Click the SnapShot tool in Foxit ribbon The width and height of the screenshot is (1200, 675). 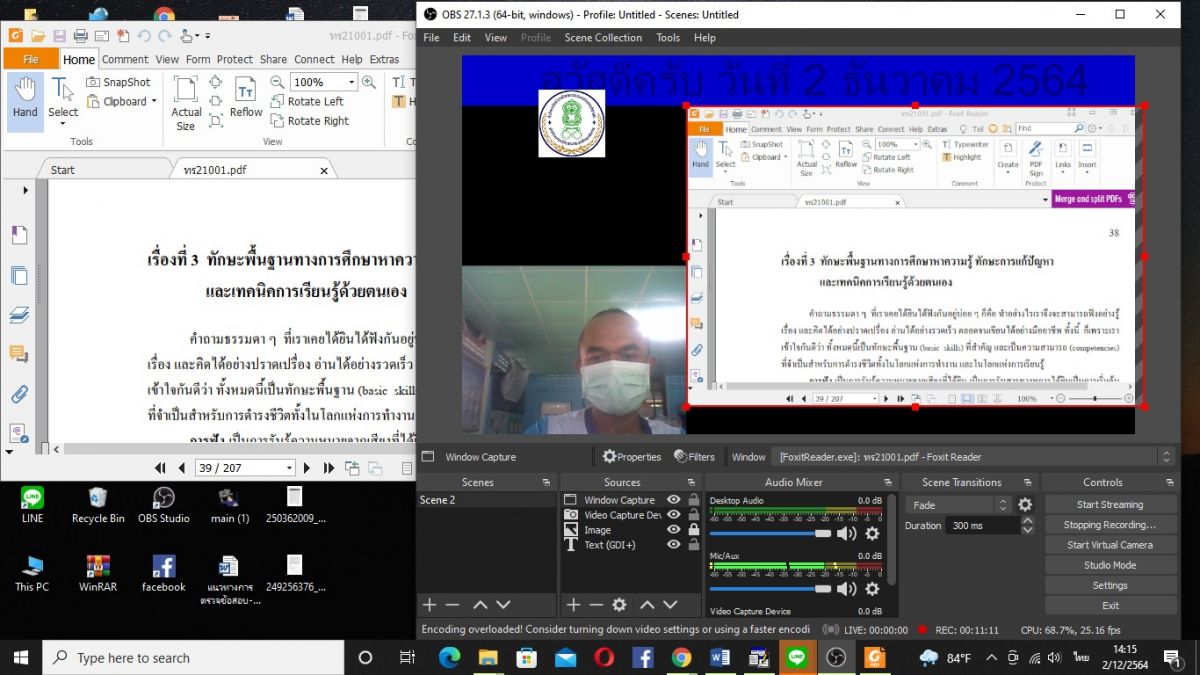click(x=118, y=82)
